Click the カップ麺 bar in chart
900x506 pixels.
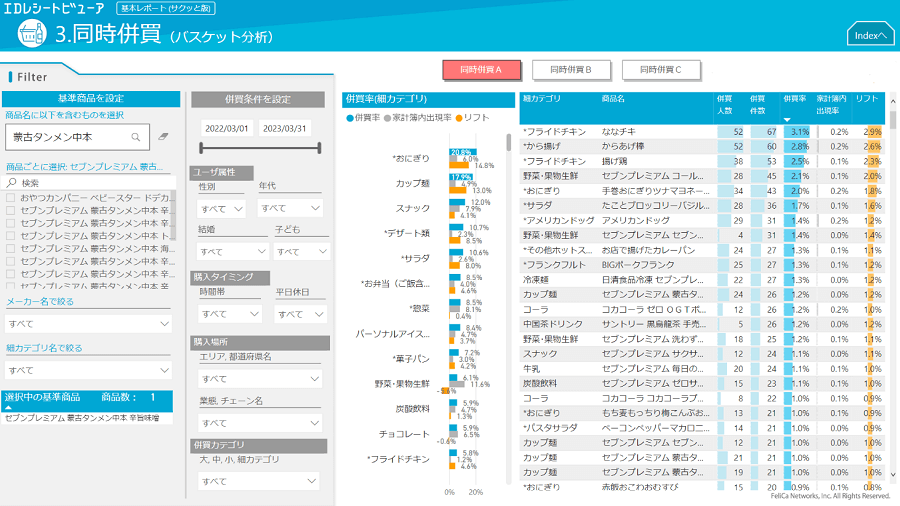(x=461, y=177)
